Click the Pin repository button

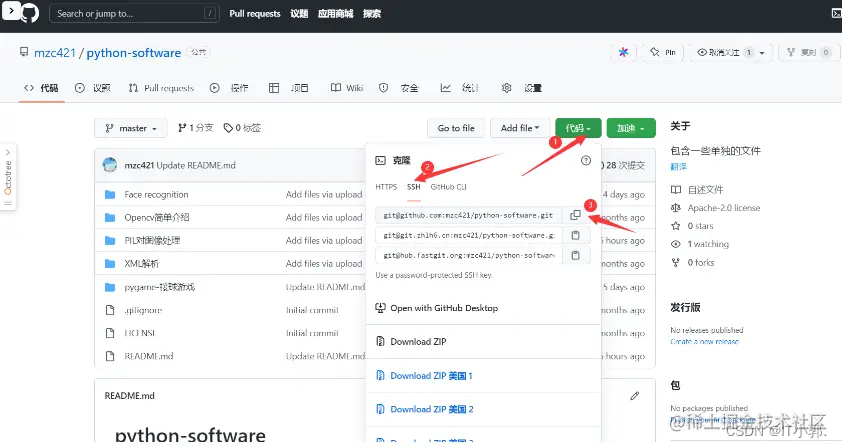tap(663, 52)
